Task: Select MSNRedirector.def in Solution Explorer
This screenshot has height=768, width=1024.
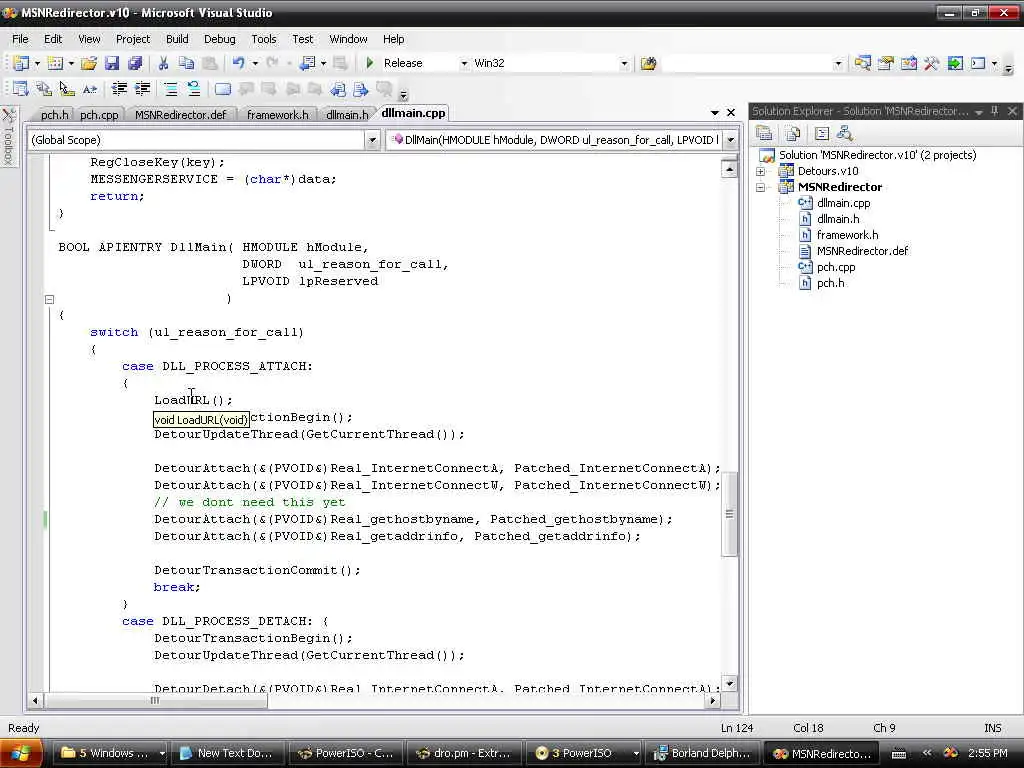Action: point(862,251)
